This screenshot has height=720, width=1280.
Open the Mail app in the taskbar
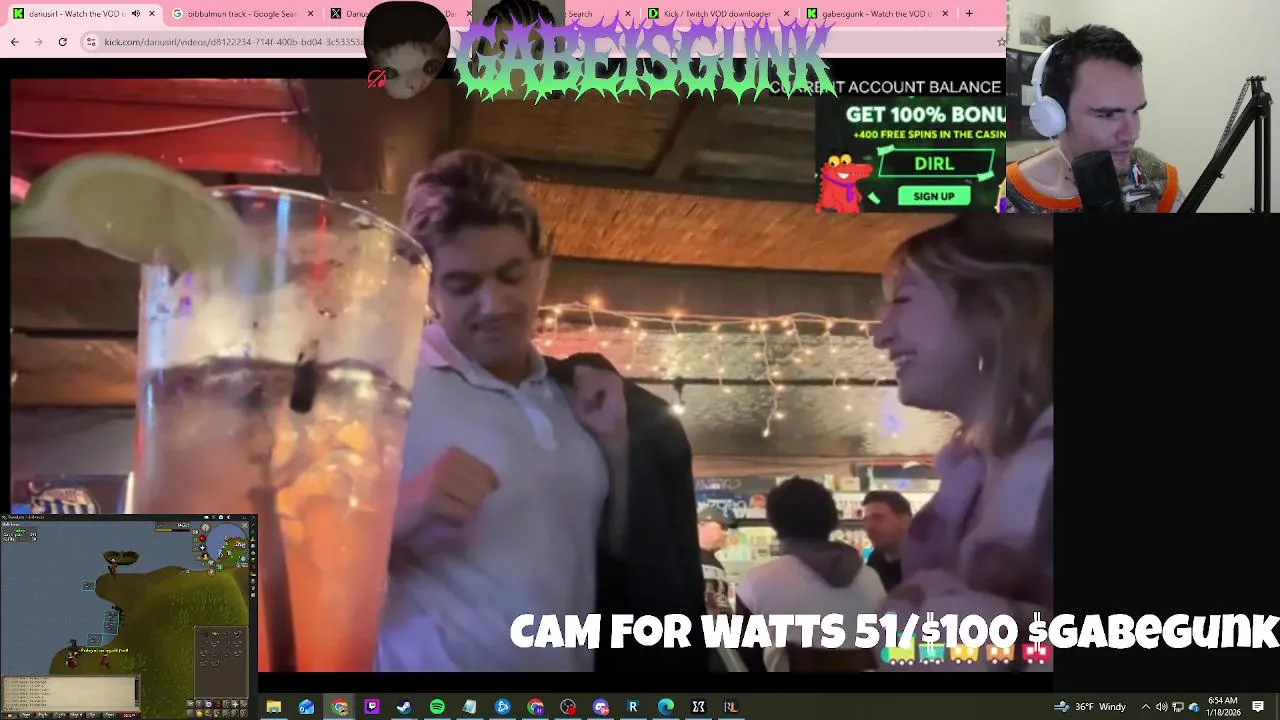pos(306,707)
